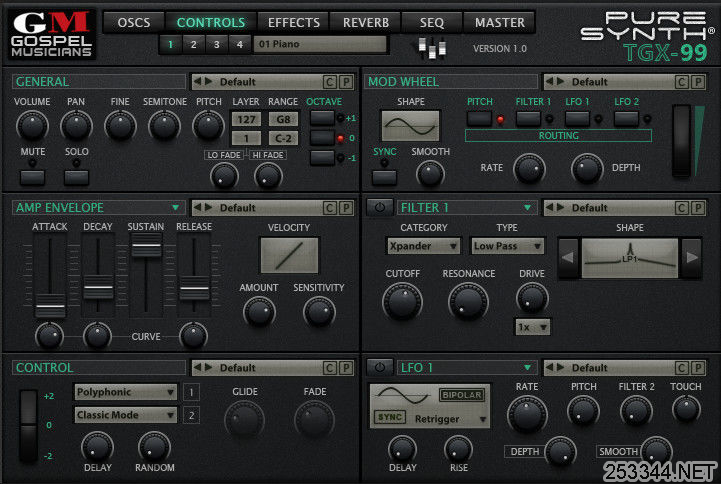Toggle the Solo button in General
721x484 pixels.
pyautogui.click(x=76, y=177)
